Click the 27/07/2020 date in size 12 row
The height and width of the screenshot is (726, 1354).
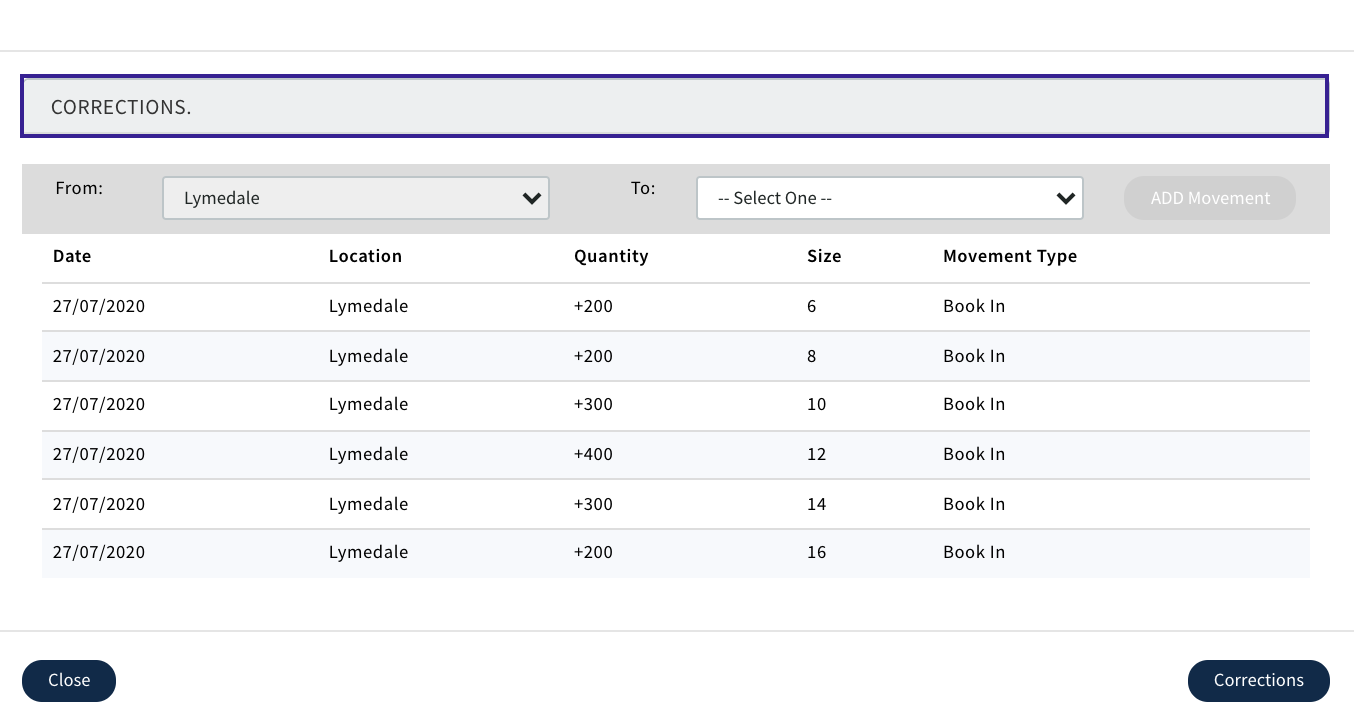coord(99,454)
